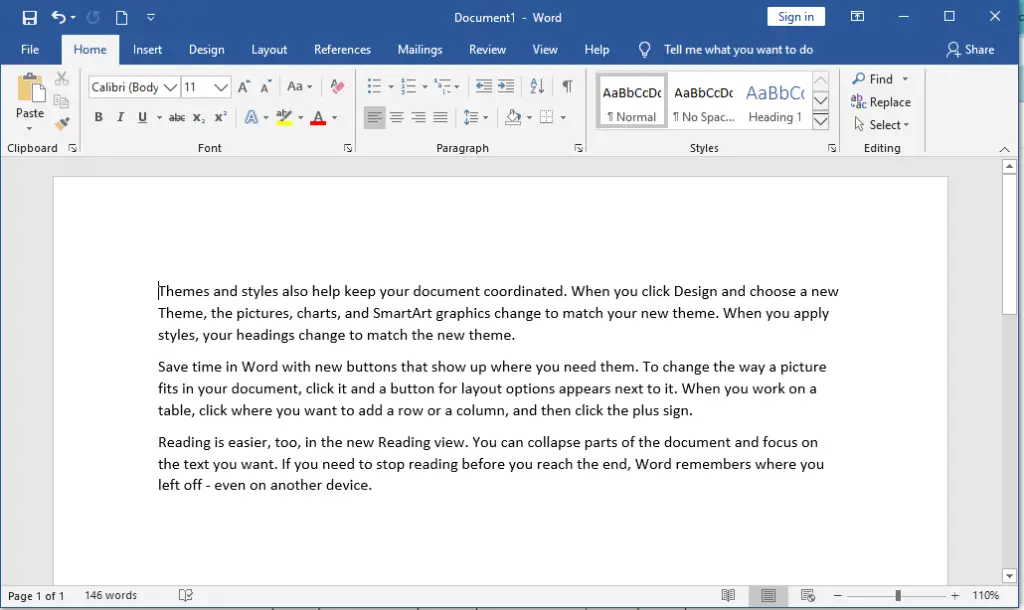Click the Sign in button
Screen dimensions: 1024x610
pos(795,16)
